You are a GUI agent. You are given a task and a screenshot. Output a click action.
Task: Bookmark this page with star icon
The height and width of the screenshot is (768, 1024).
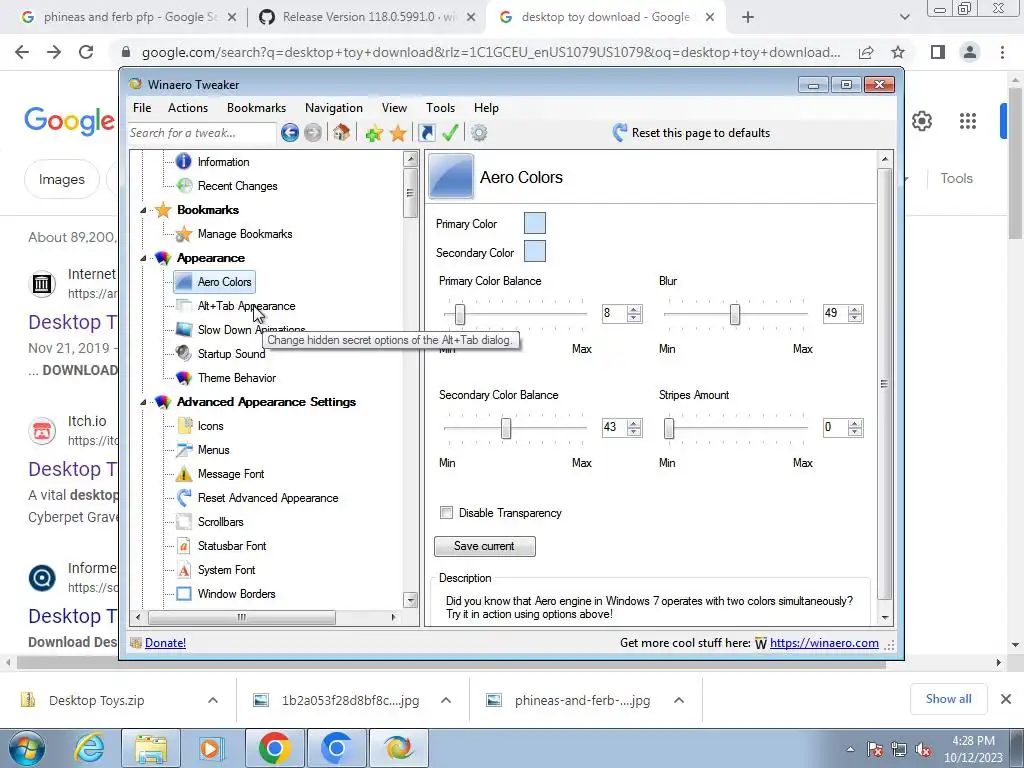tap(898, 52)
